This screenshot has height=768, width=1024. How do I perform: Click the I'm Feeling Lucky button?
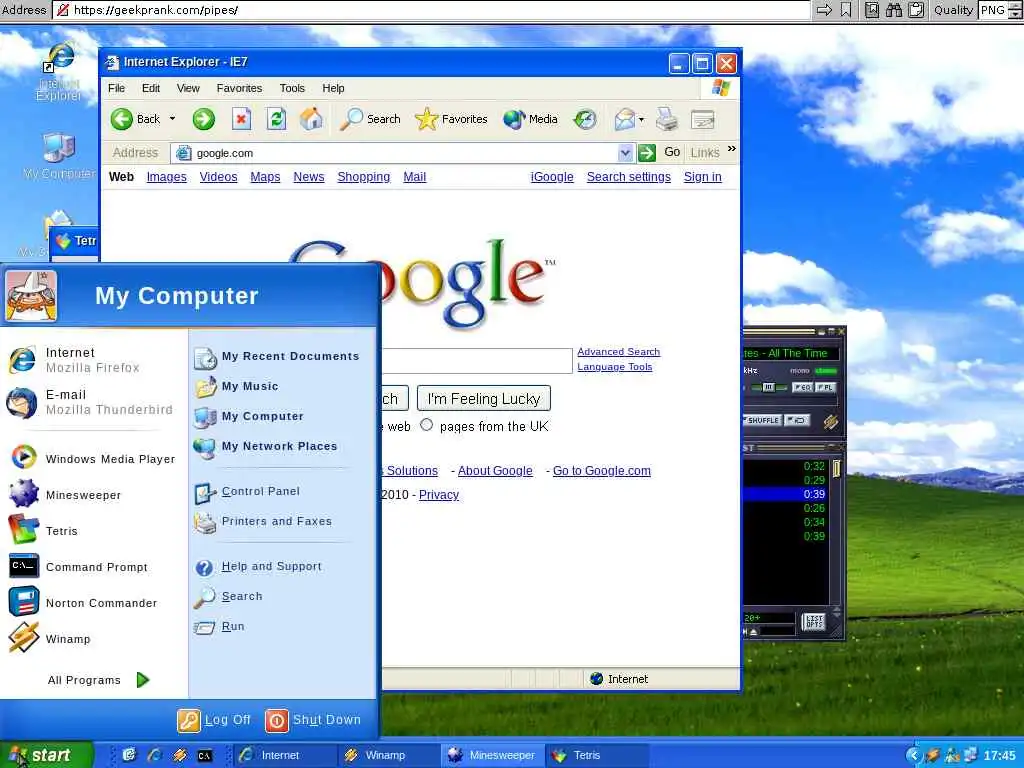[x=484, y=398]
